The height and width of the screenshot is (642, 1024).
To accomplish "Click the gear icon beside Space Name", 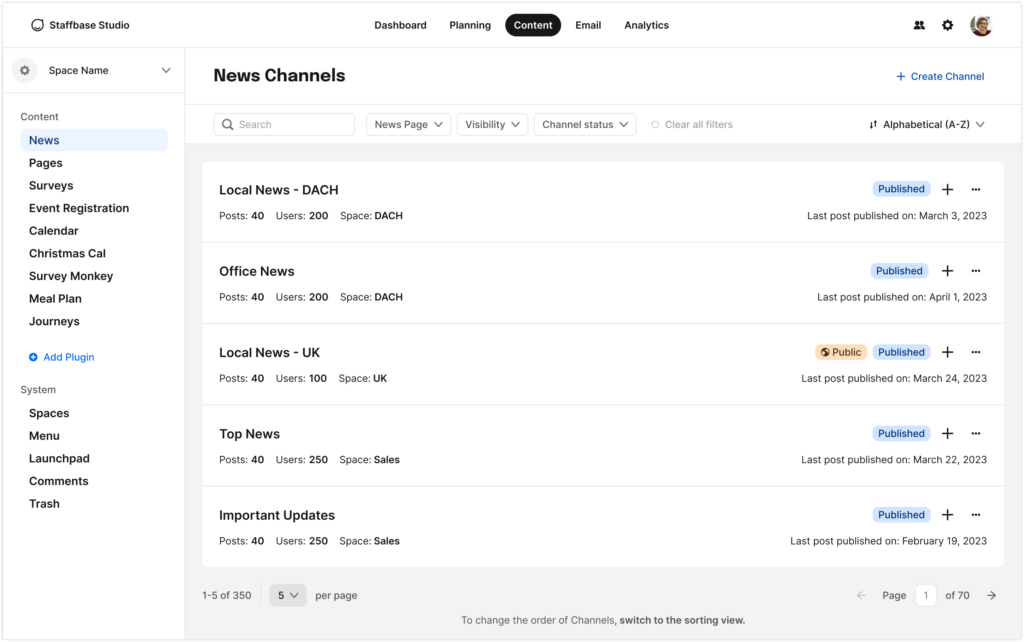I will click(24, 70).
